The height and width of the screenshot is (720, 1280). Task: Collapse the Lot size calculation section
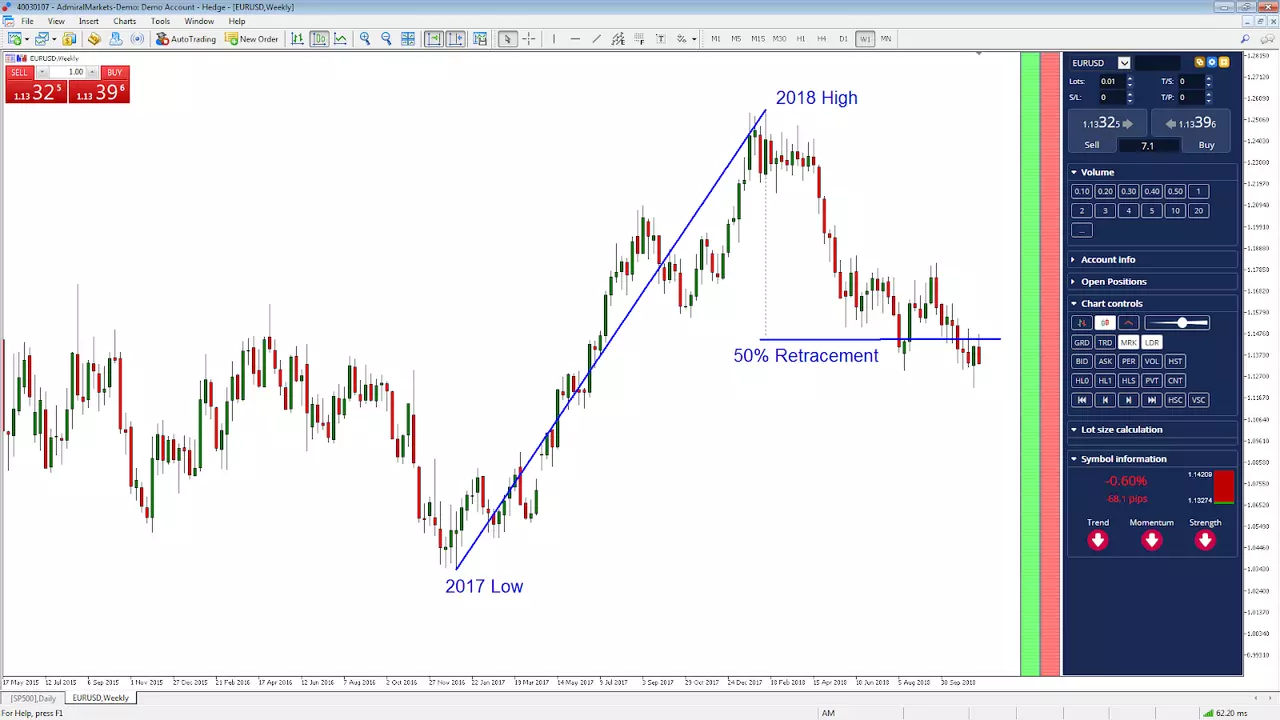1074,430
